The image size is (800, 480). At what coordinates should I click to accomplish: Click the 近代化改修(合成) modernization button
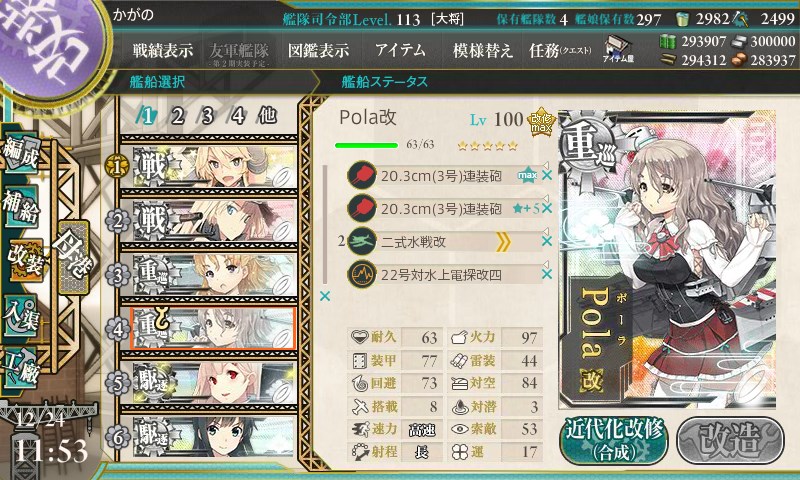click(x=614, y=440)
